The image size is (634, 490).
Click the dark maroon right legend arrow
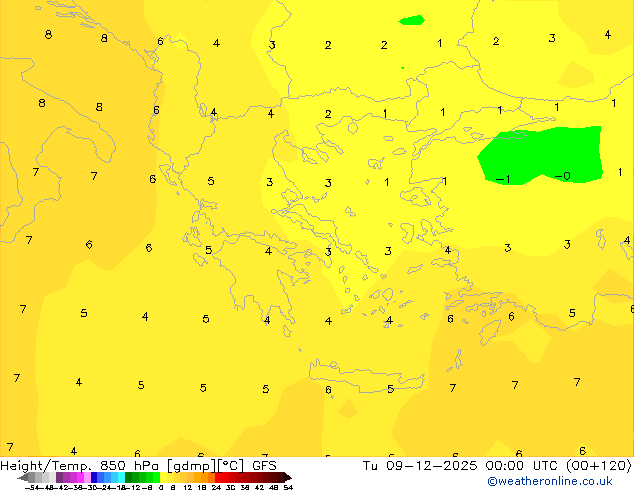pos(288,477)
